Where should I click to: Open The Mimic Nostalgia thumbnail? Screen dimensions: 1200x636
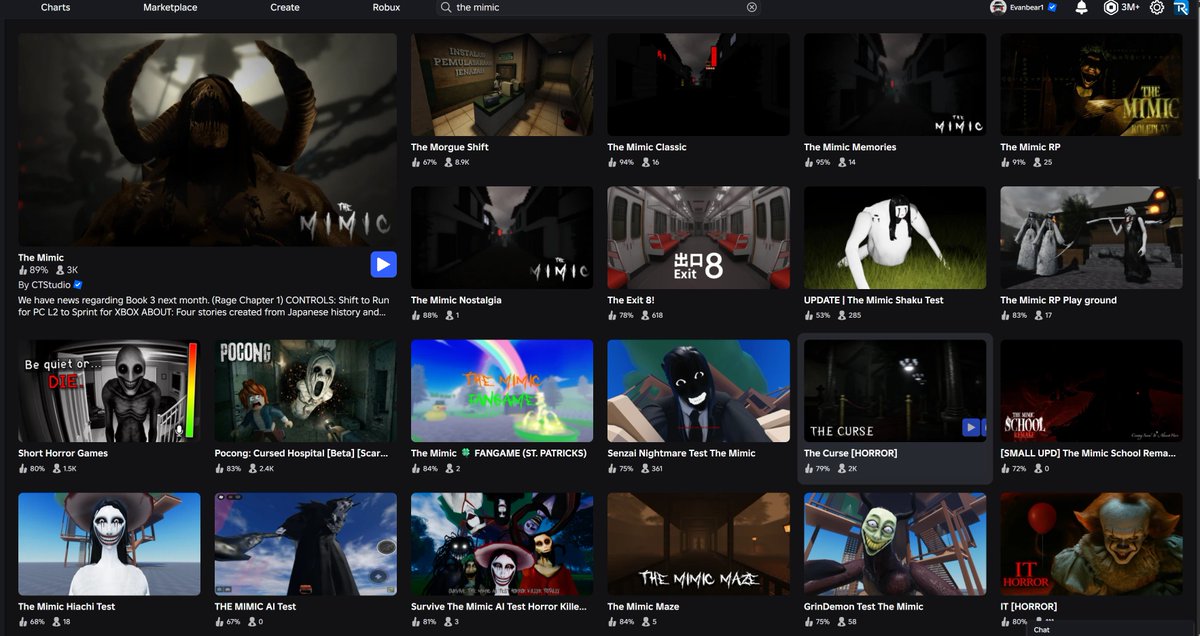tap(502, 238)
